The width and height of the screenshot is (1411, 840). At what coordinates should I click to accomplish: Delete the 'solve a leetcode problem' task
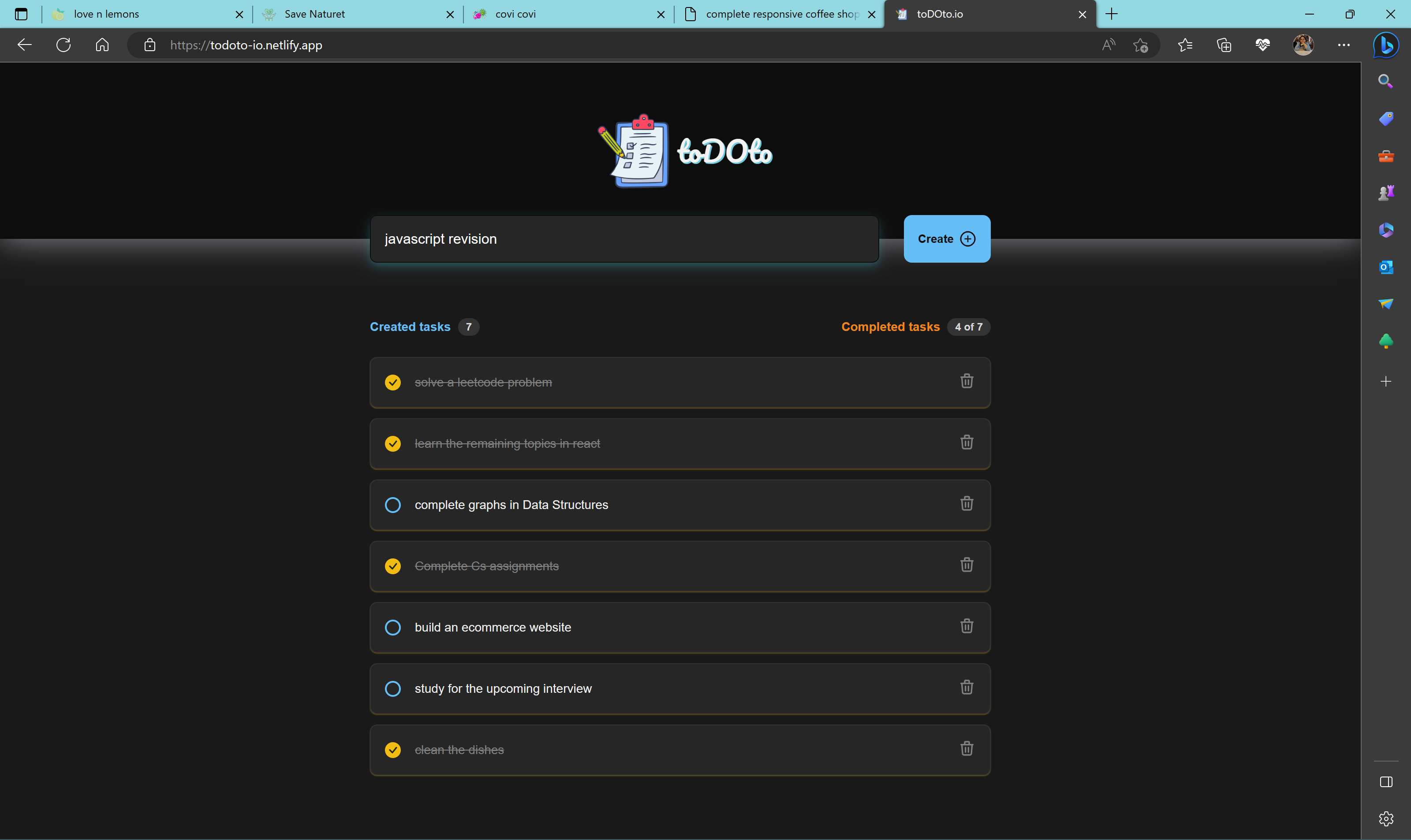point(967,381)
